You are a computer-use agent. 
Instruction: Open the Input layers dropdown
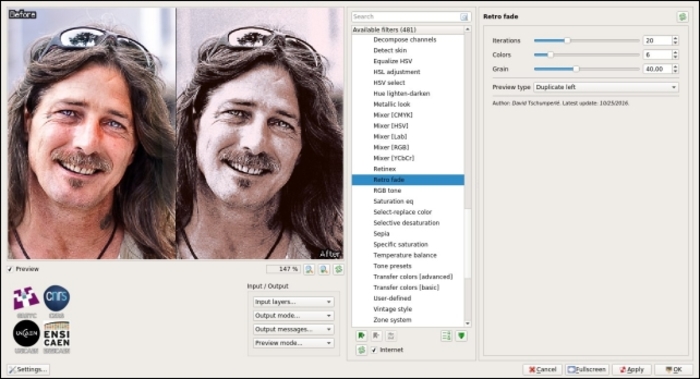tap(293, 302)
